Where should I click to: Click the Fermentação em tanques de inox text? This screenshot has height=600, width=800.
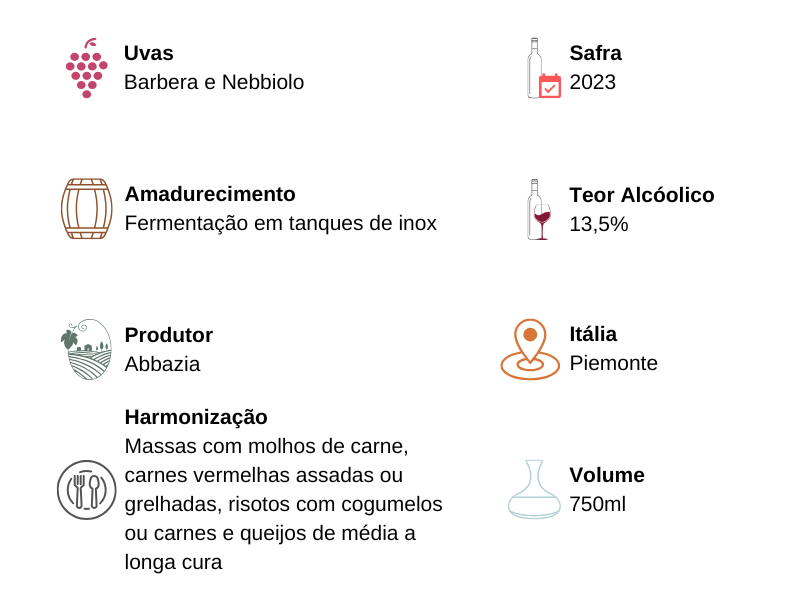pyautogui.click(x=280, y=223)
